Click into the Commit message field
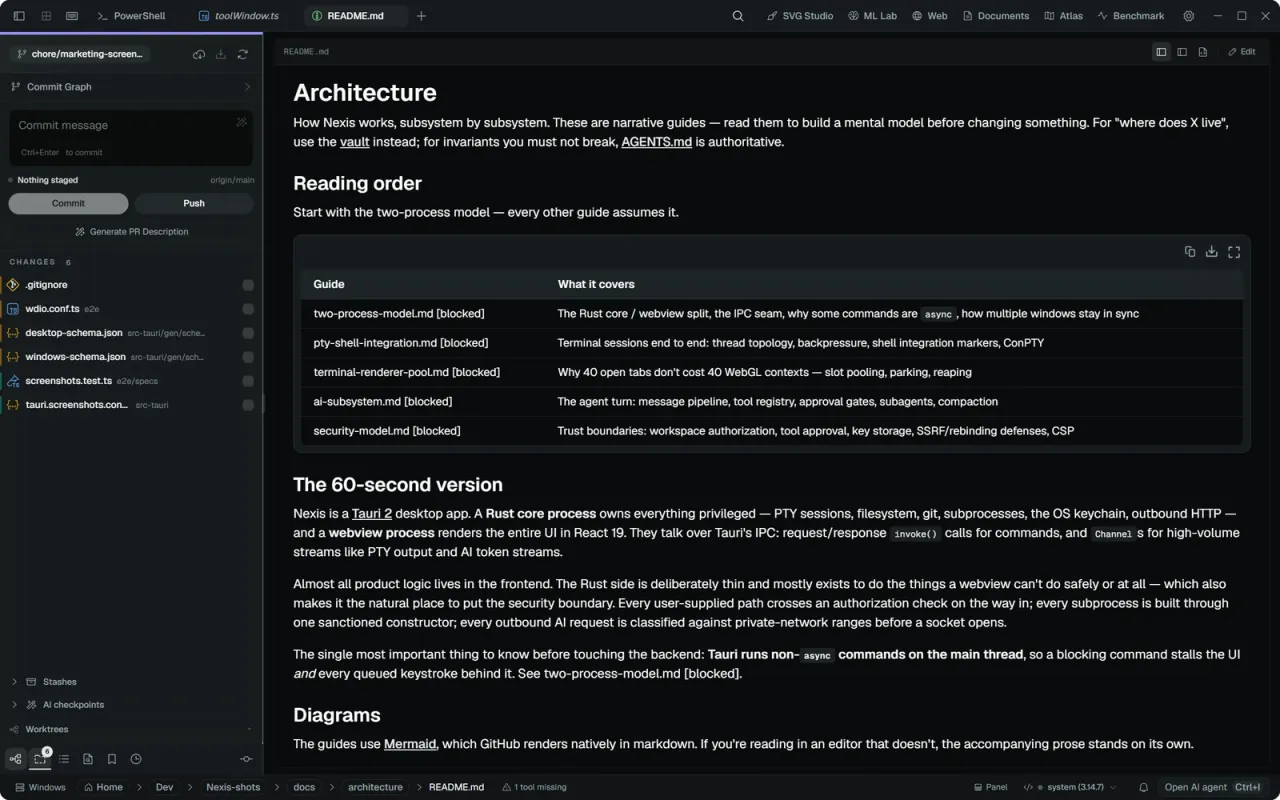This screenshot has width=1280, height=800. tap(131, 137)
